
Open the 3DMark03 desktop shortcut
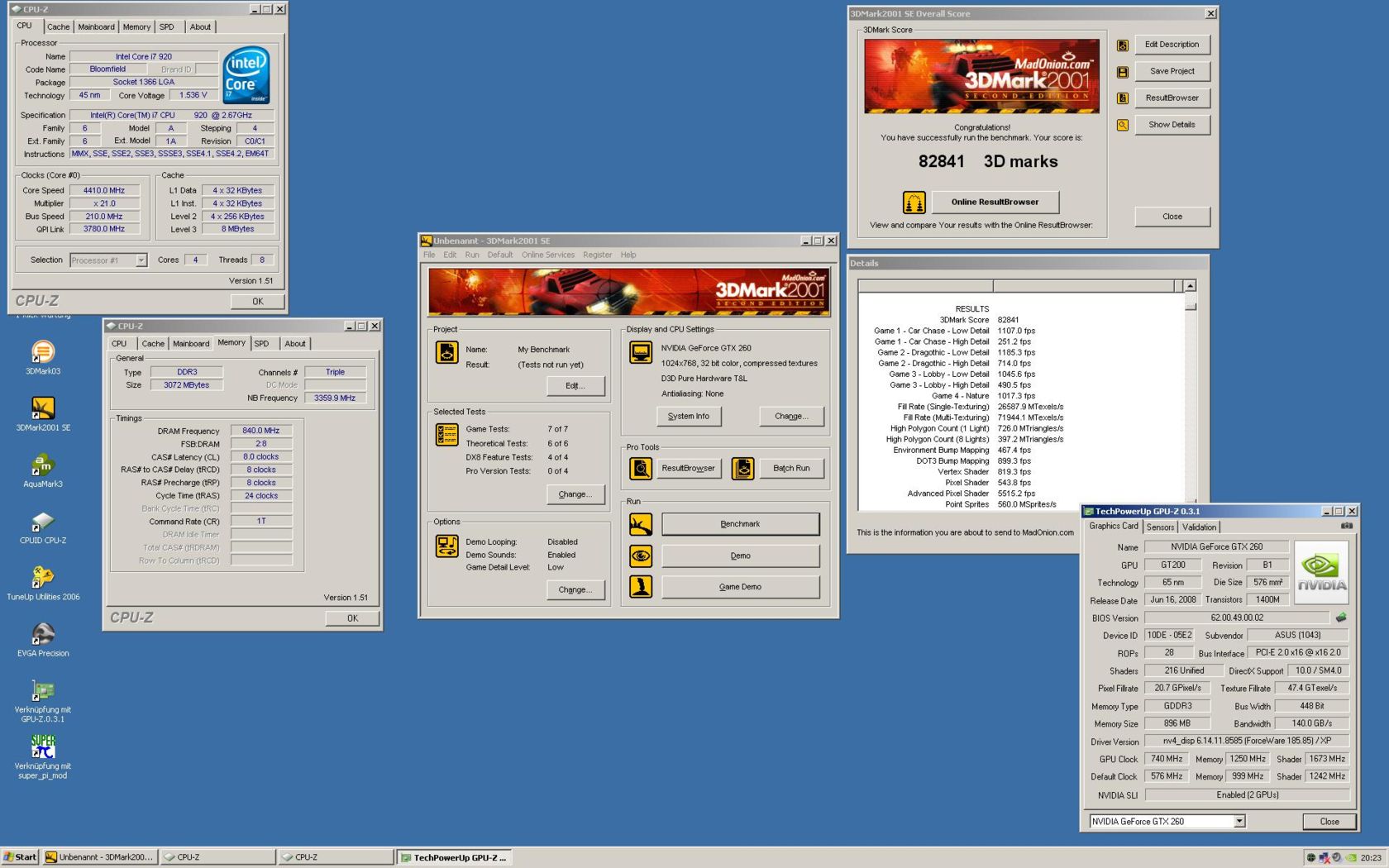tap(43, 353)
